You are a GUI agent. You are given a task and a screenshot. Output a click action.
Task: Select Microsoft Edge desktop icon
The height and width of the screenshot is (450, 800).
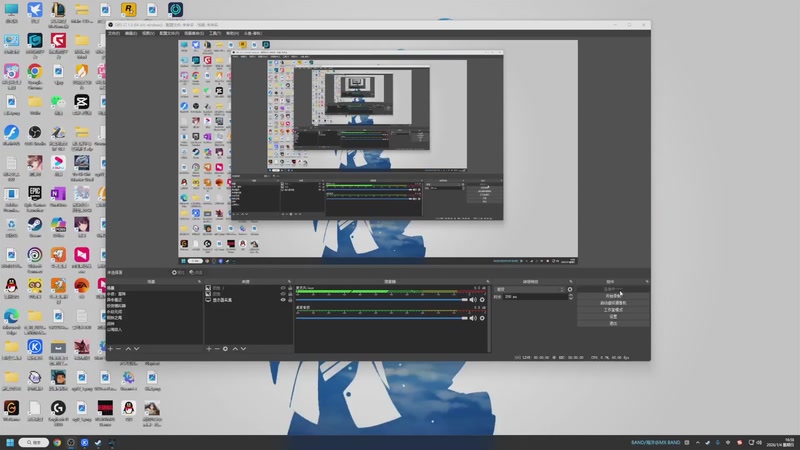click(x=11, y=321)
